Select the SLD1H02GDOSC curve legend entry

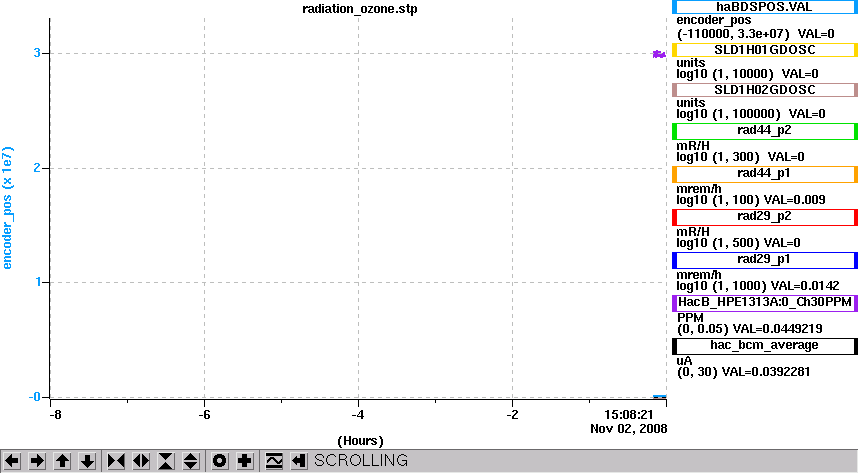point(764,90)
